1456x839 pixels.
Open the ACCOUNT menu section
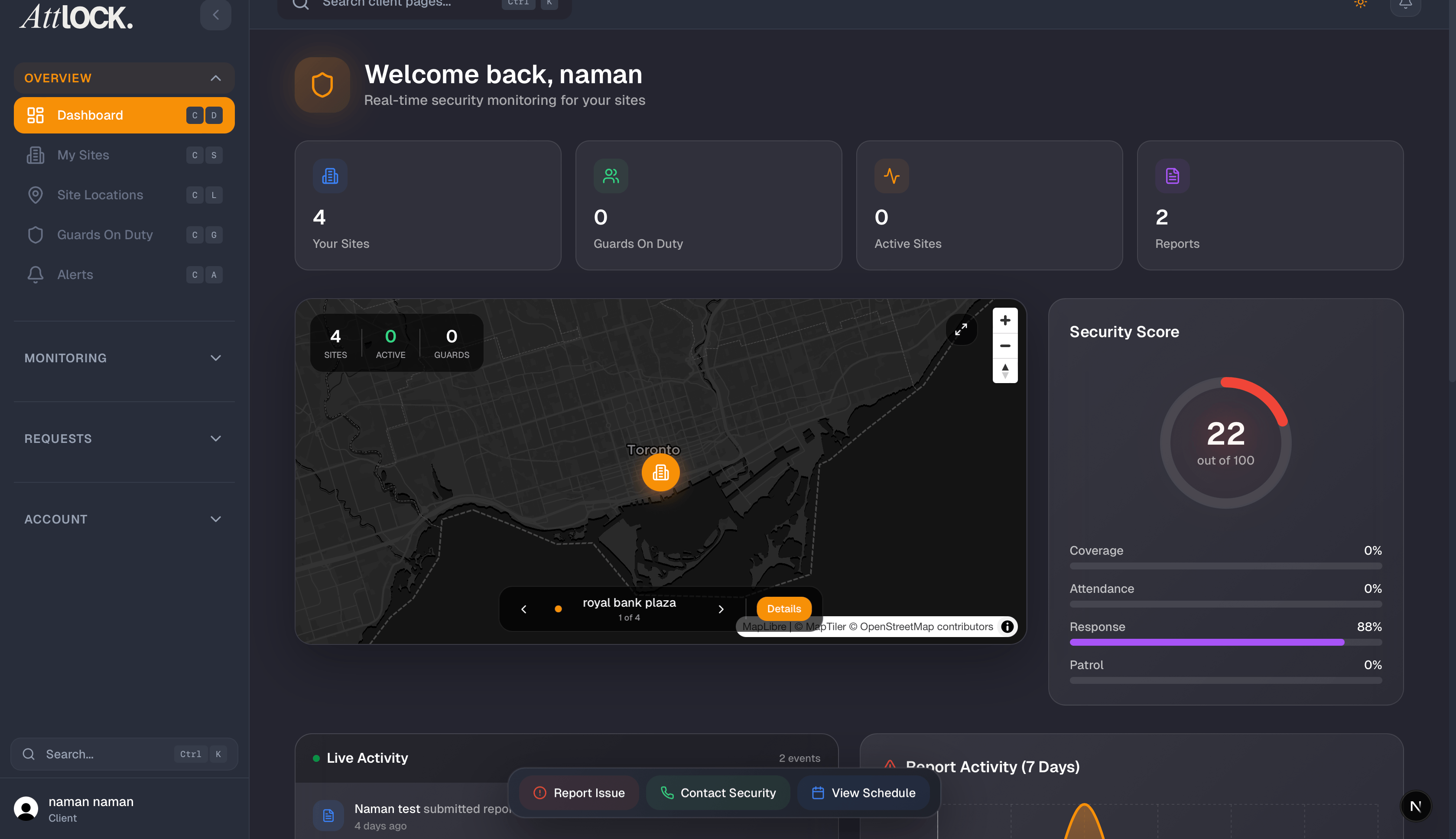point(216,519)
